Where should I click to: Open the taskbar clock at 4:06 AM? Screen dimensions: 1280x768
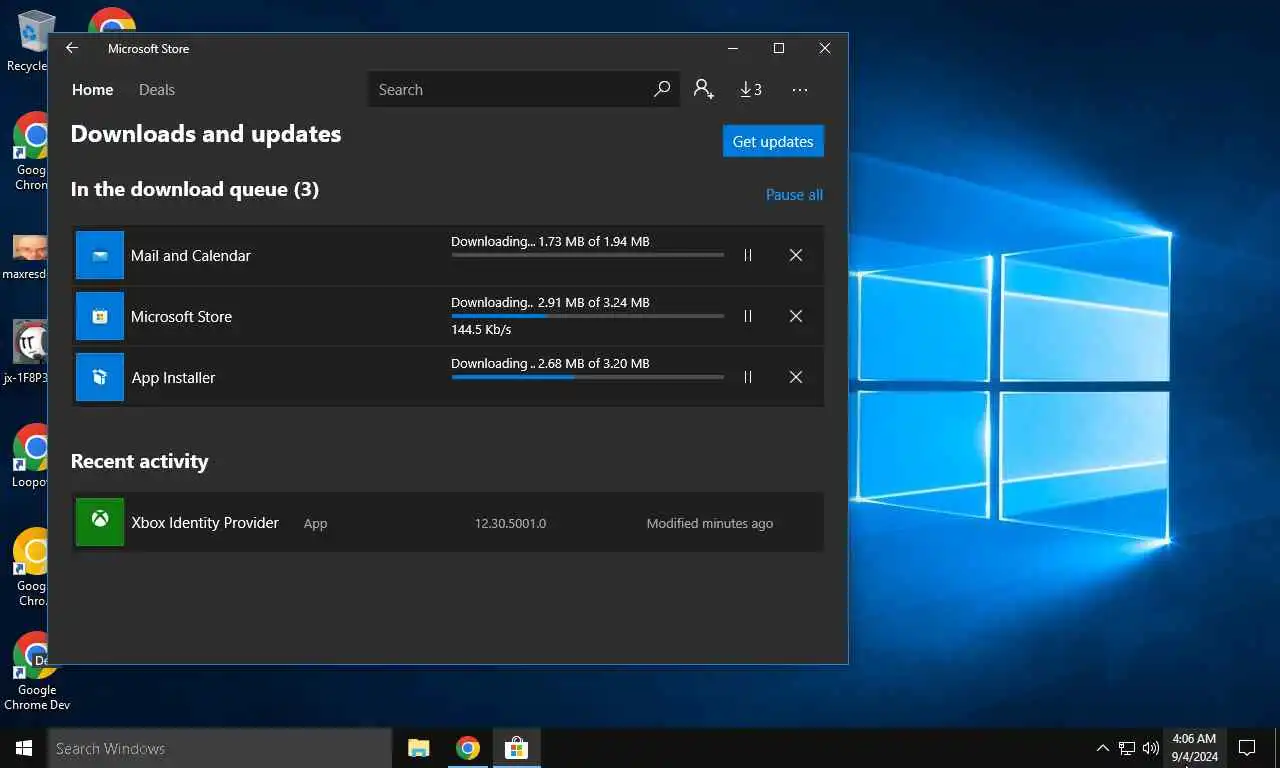pyautogui.click(x=1195, y=748)
